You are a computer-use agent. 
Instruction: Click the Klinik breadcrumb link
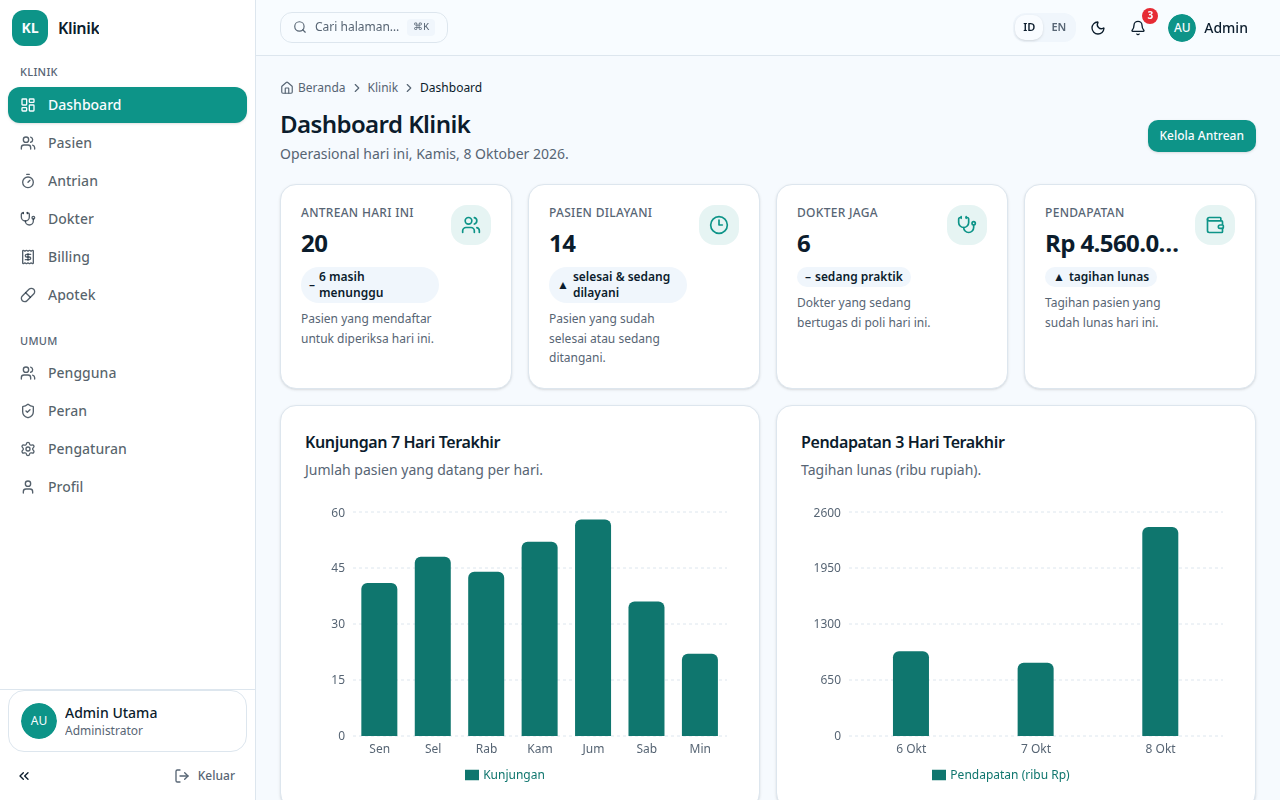point(383,88)
